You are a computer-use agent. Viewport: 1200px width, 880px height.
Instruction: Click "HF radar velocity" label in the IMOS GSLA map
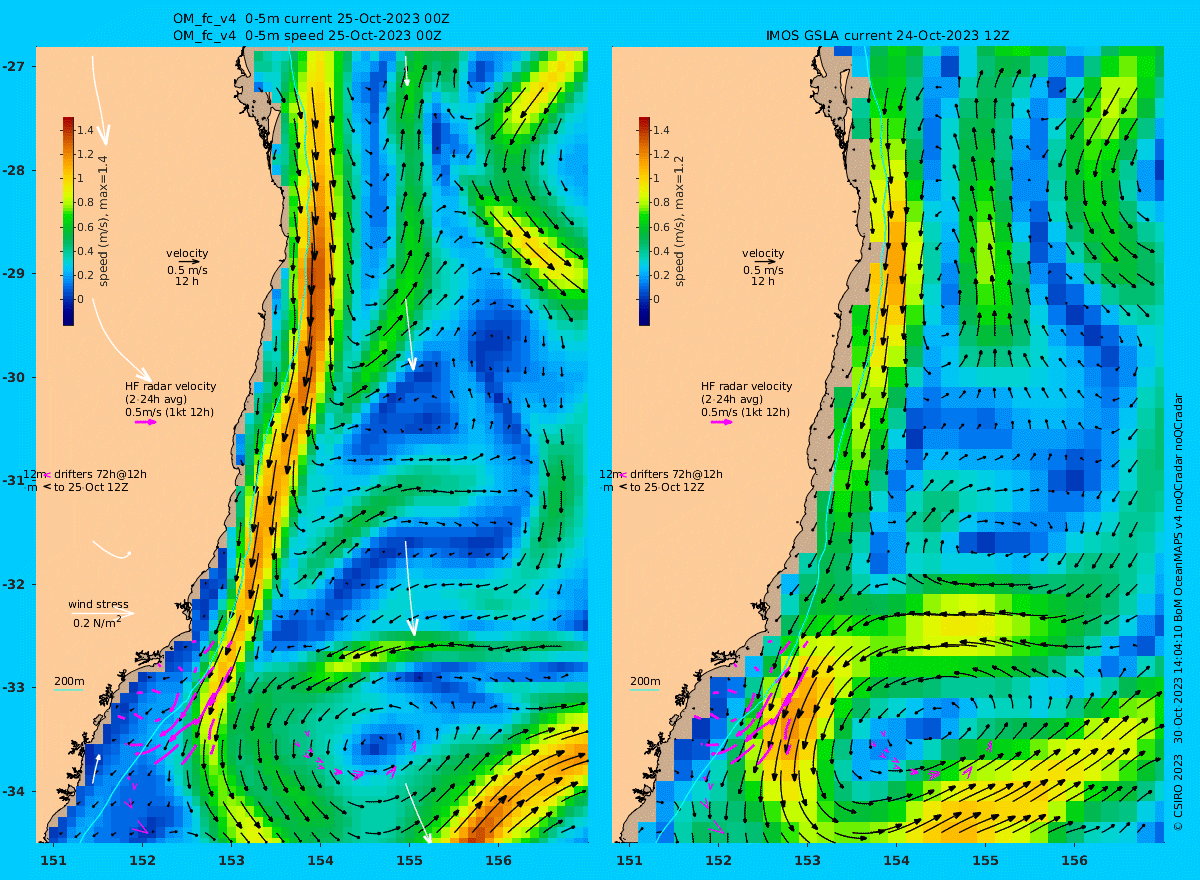coord(746,386)
